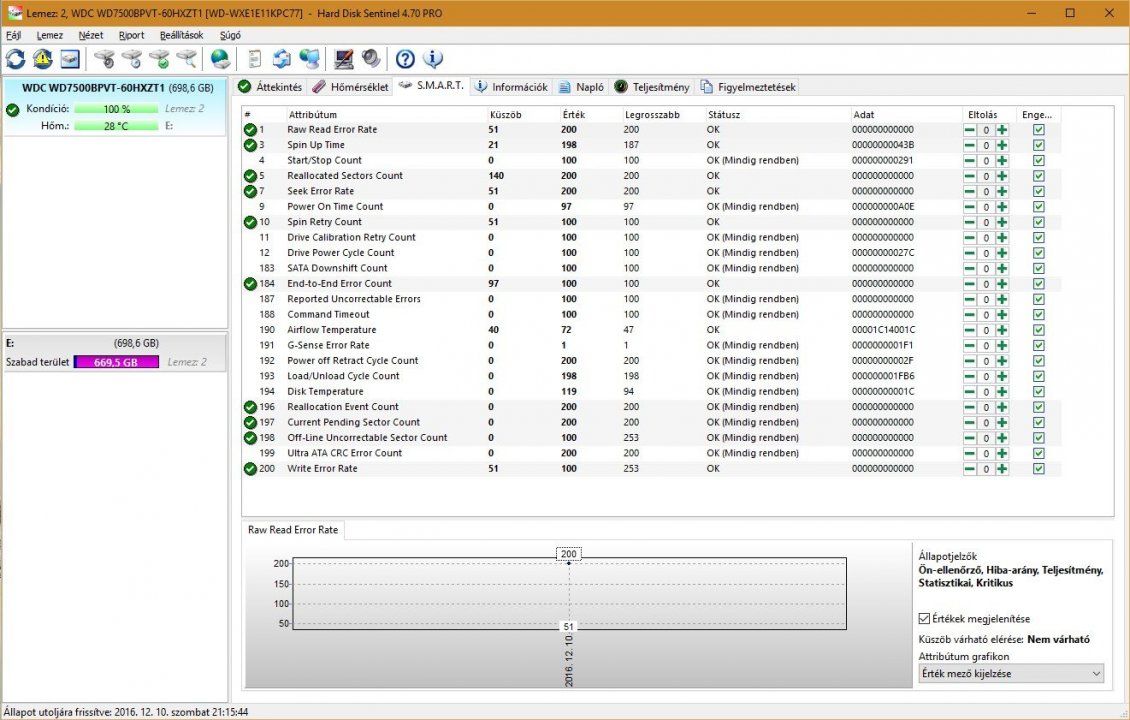The width and height of the screenshot is (1130, 720).
Task: Click the globe with disk toolbar icon
Action: (221, 59)
